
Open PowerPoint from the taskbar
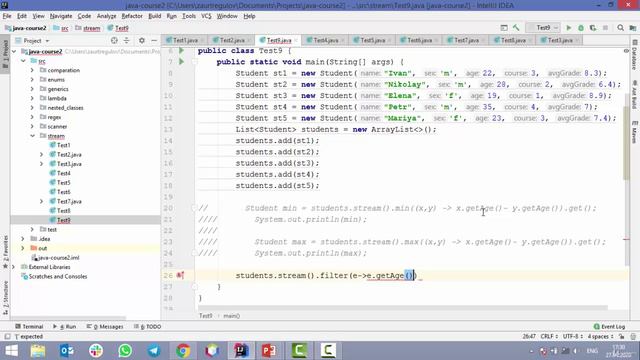pyautogui.click(x=269, y=351)
